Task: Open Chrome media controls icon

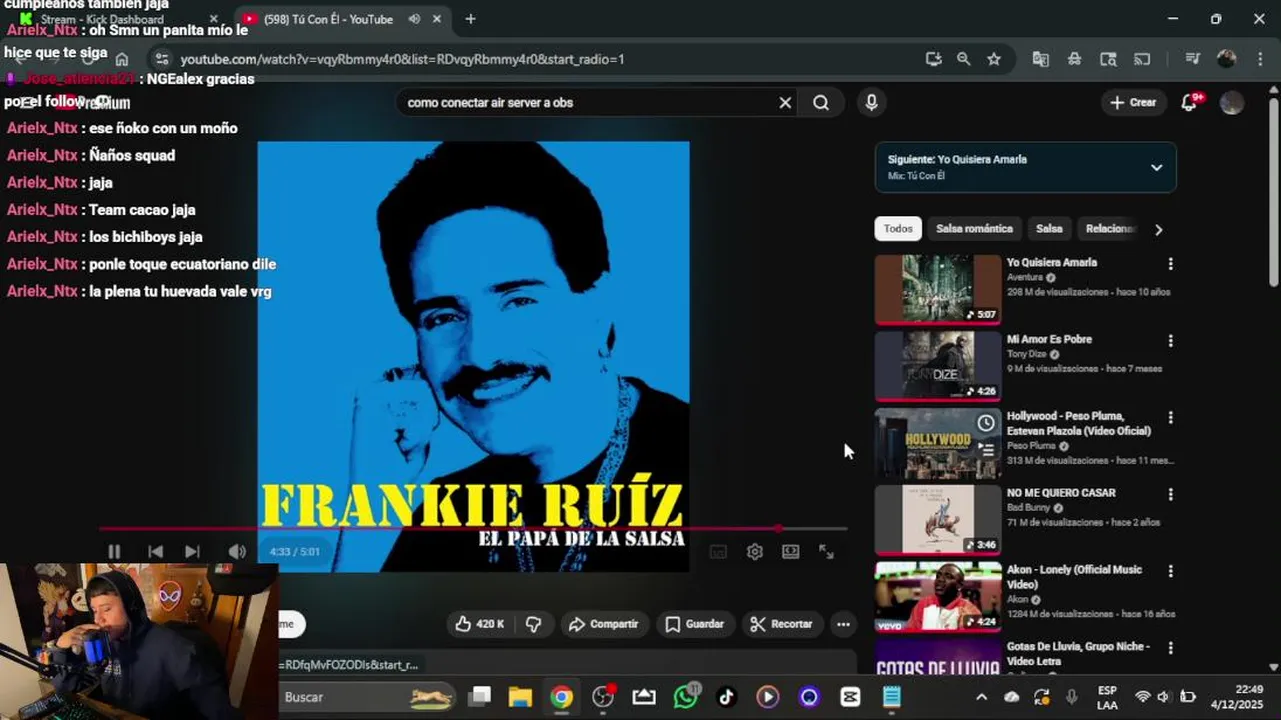Action: 1192,59
